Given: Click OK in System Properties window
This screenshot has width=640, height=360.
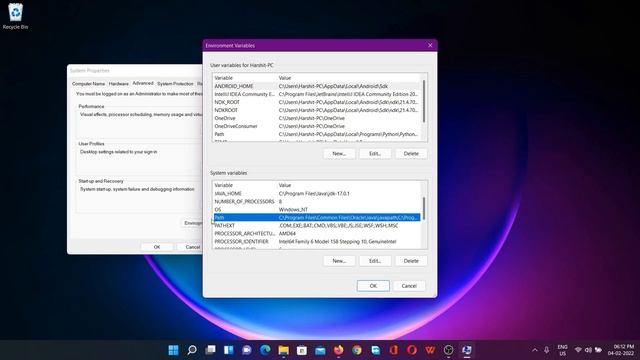Looking at the screenshot, I should pyautogui.click(x=157, y=247).
